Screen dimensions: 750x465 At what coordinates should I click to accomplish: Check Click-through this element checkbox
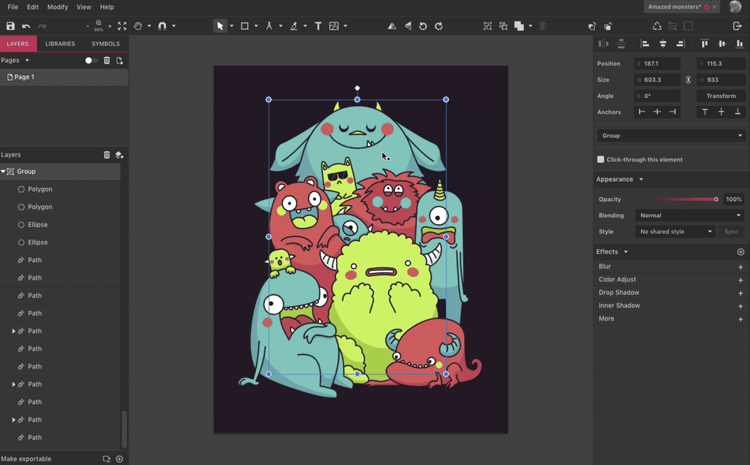[x=601, y=159]
